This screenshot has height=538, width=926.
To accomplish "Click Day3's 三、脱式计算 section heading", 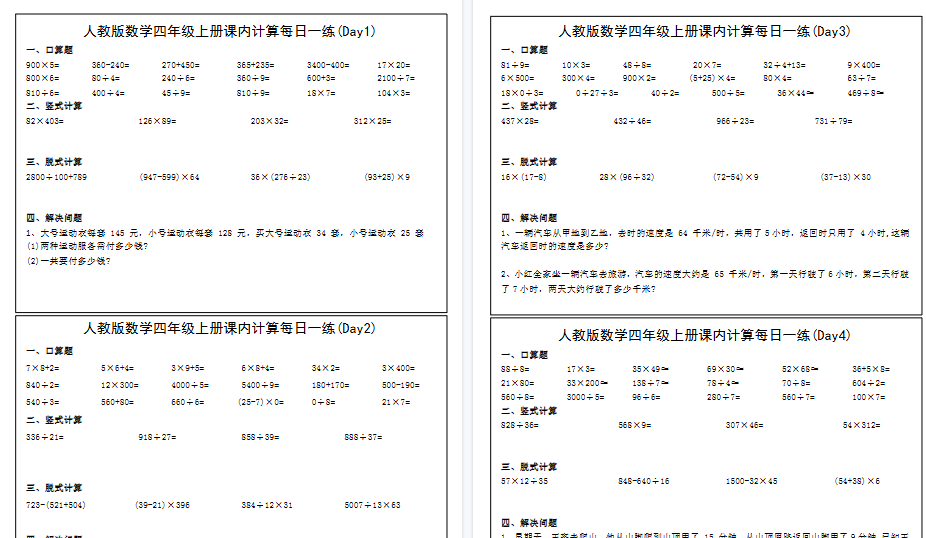I will click(x=529, y=161).
